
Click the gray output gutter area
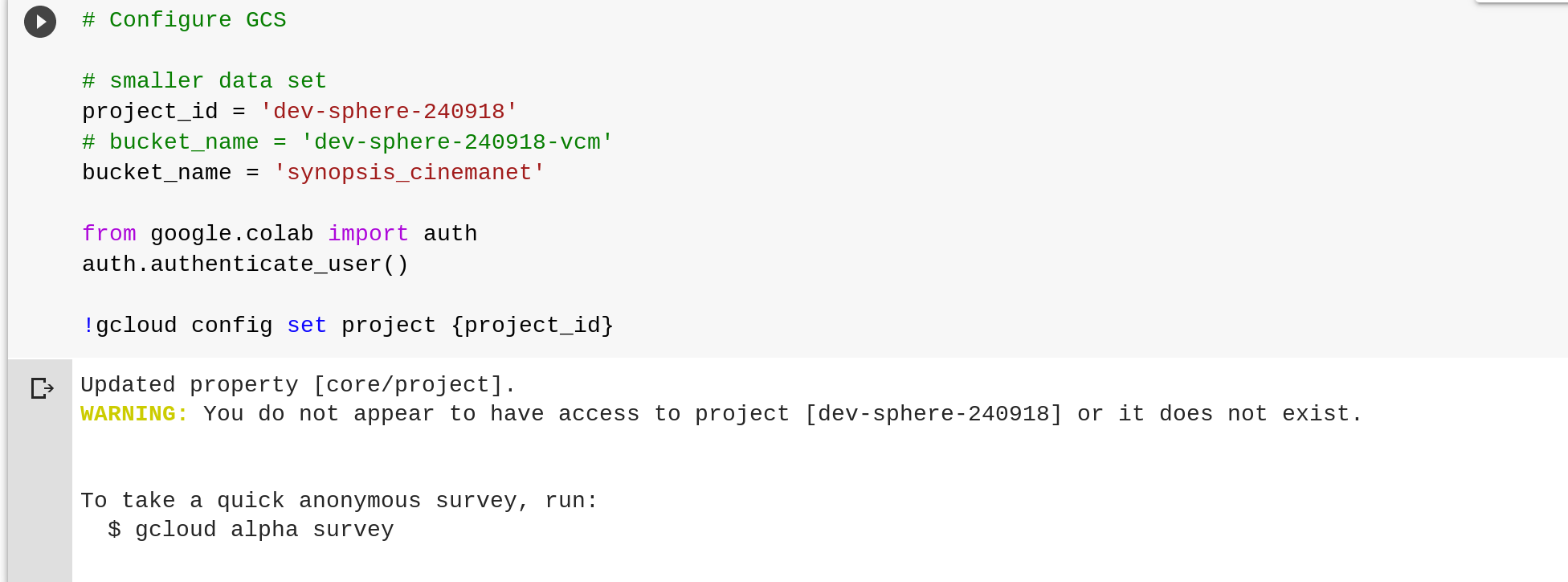pos(40,482)
